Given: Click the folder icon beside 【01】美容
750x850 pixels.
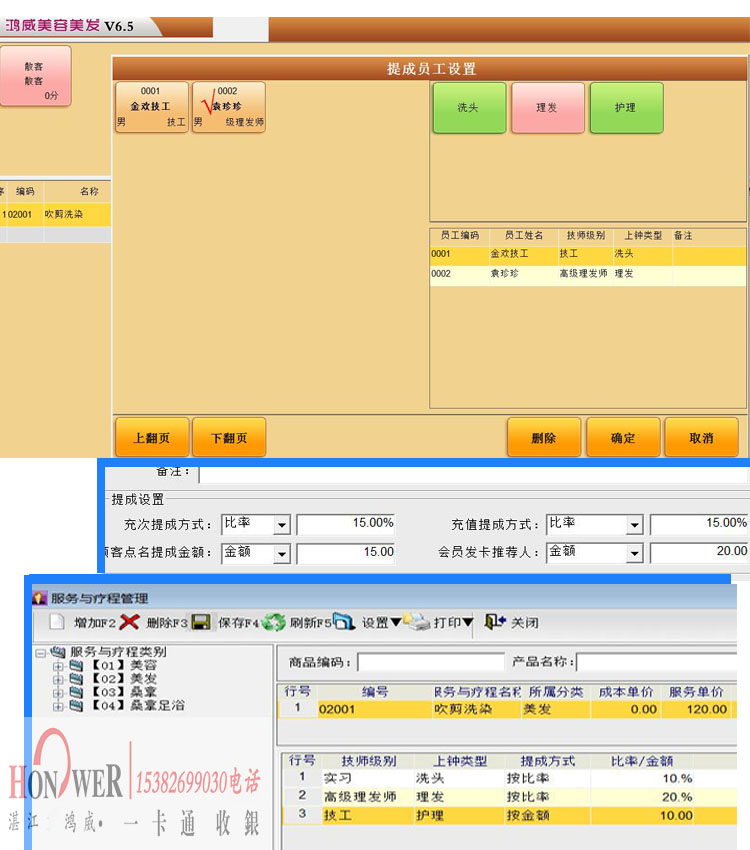Looking at the screenshot, I should click(76, 665).
